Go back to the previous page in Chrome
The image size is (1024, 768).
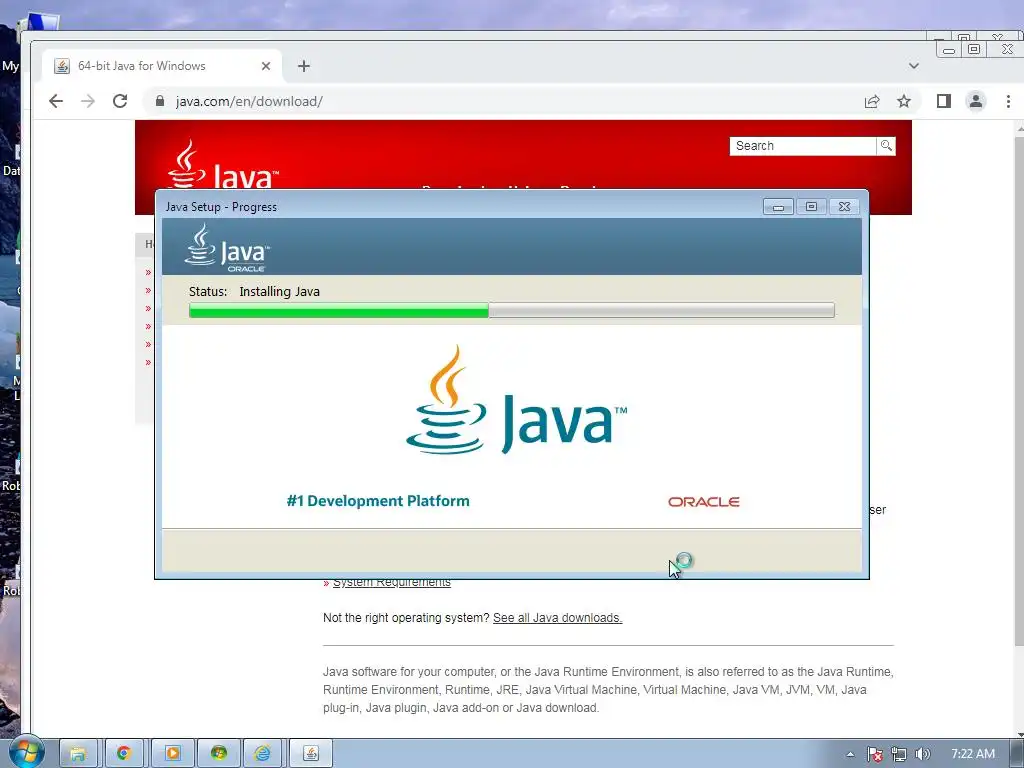pyautogui.click(x=56, y=101)
